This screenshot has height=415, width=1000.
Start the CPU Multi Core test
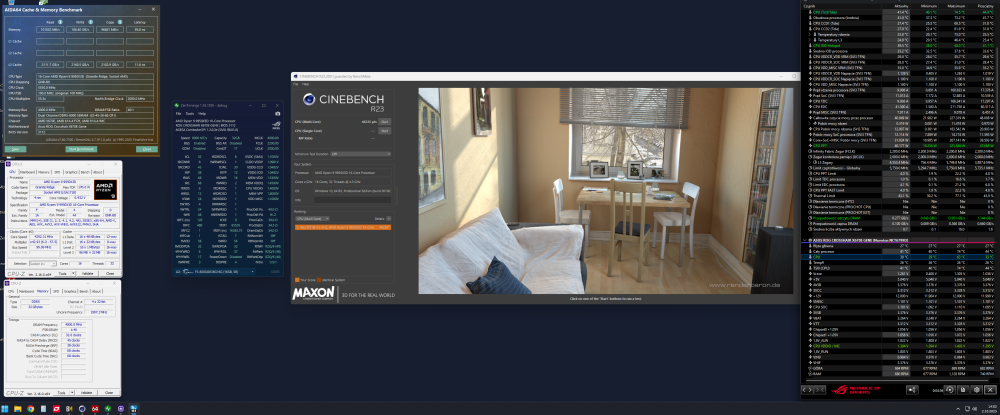tap(385, 122)
